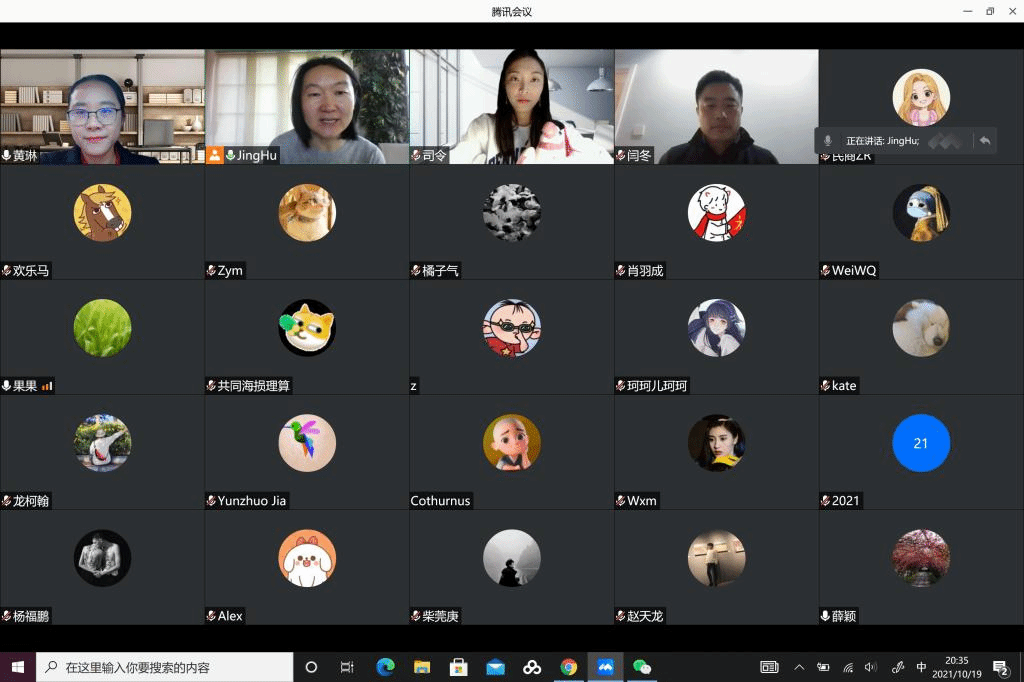
Task: Click the return arrow in speaking banner
Action: click(985, 141)
